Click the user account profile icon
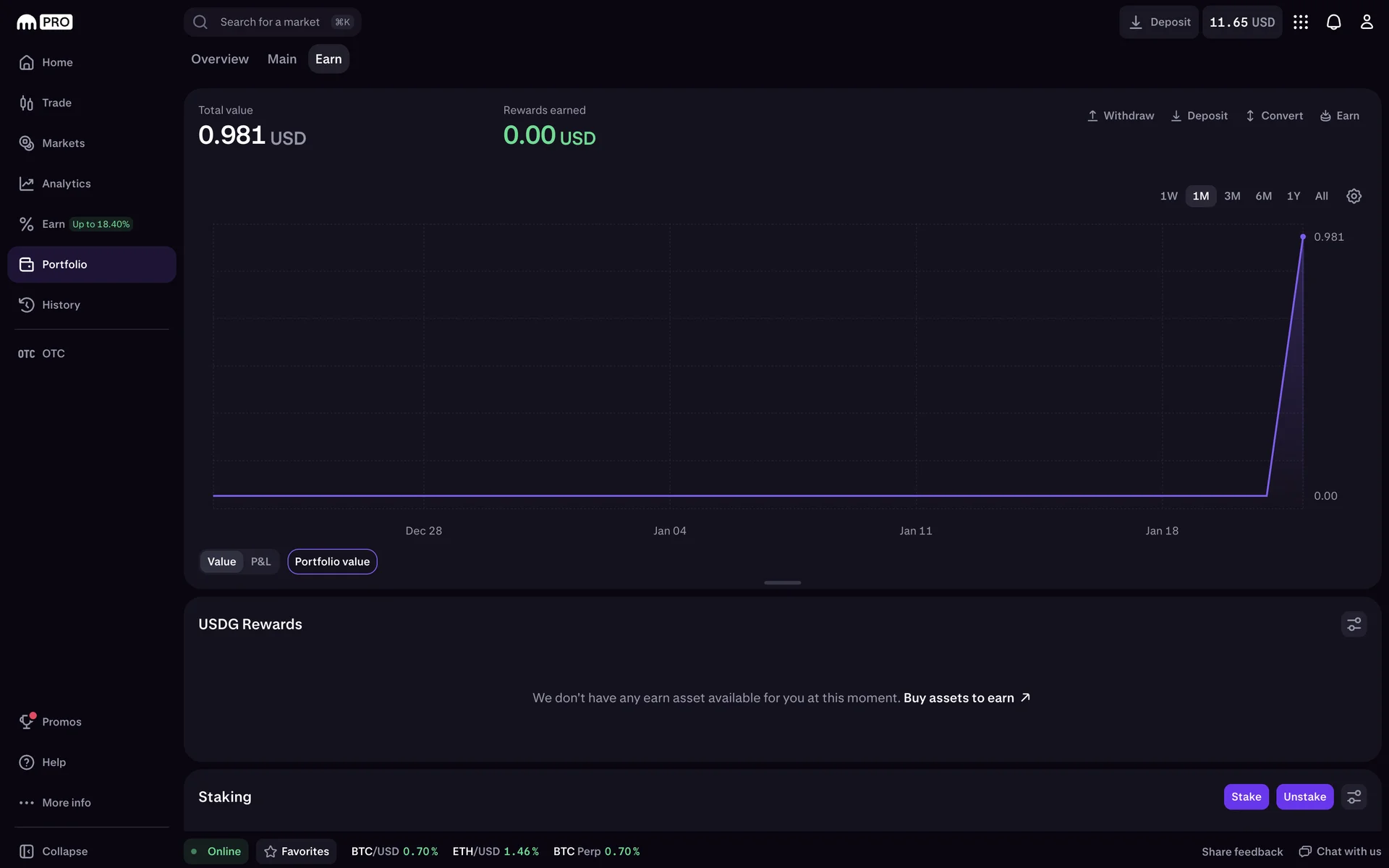1389x868 pixels. coord(1366,22)
